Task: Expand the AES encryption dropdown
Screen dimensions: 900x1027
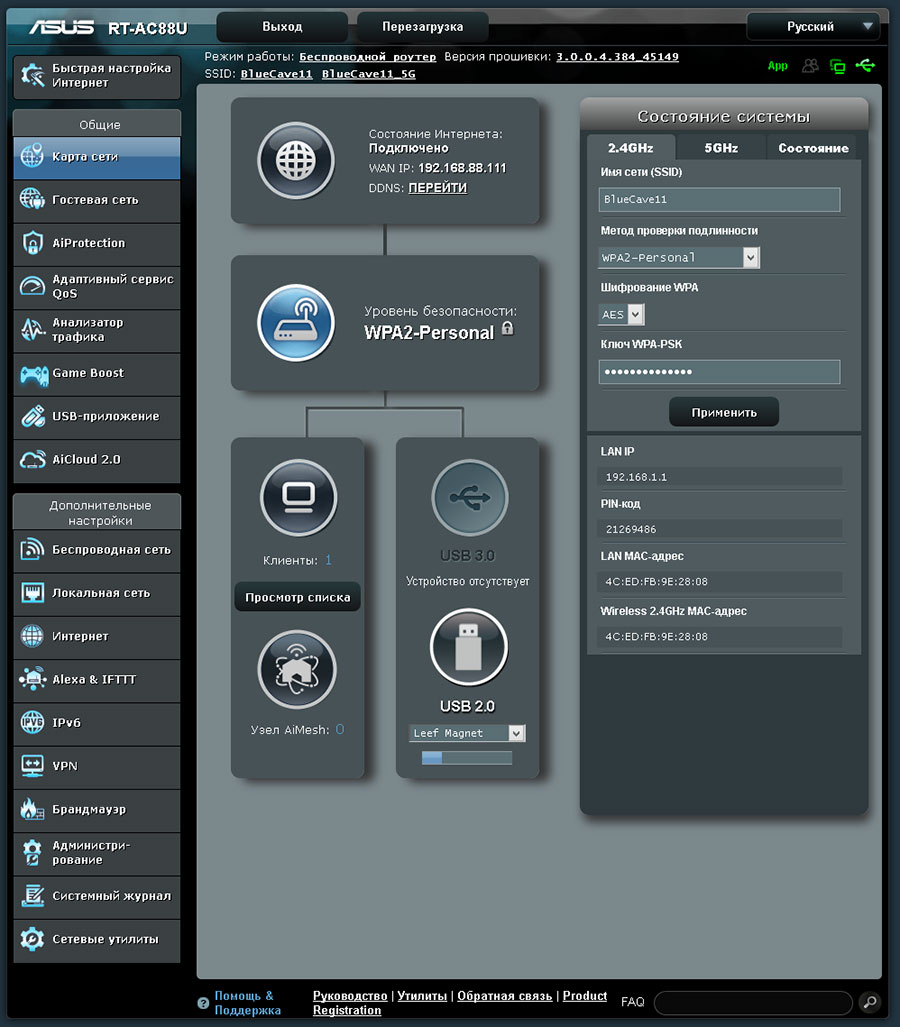Action: pyautogui.click(x=621, y=314)
